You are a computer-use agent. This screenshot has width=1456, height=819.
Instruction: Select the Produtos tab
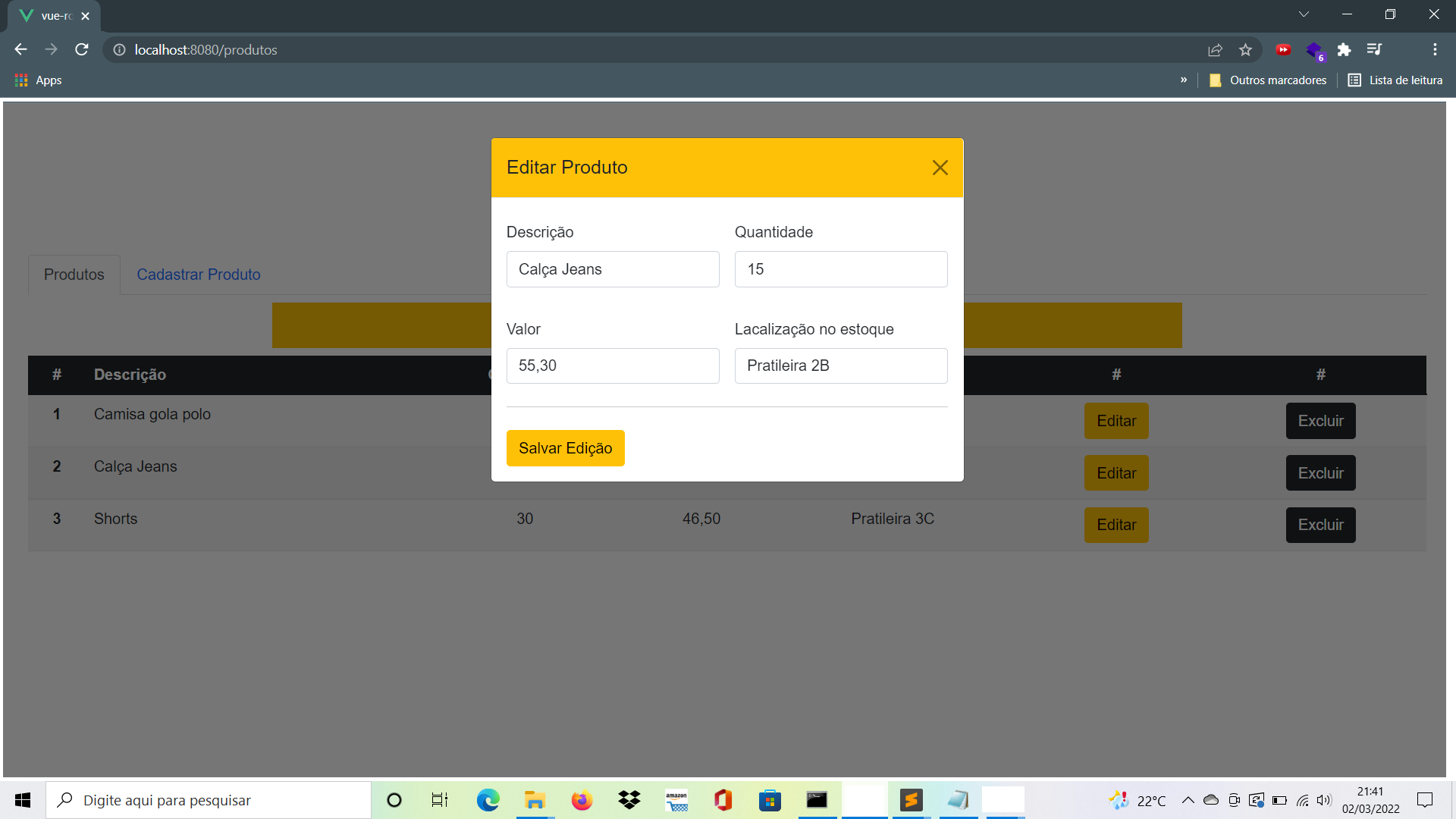(74, 275)
